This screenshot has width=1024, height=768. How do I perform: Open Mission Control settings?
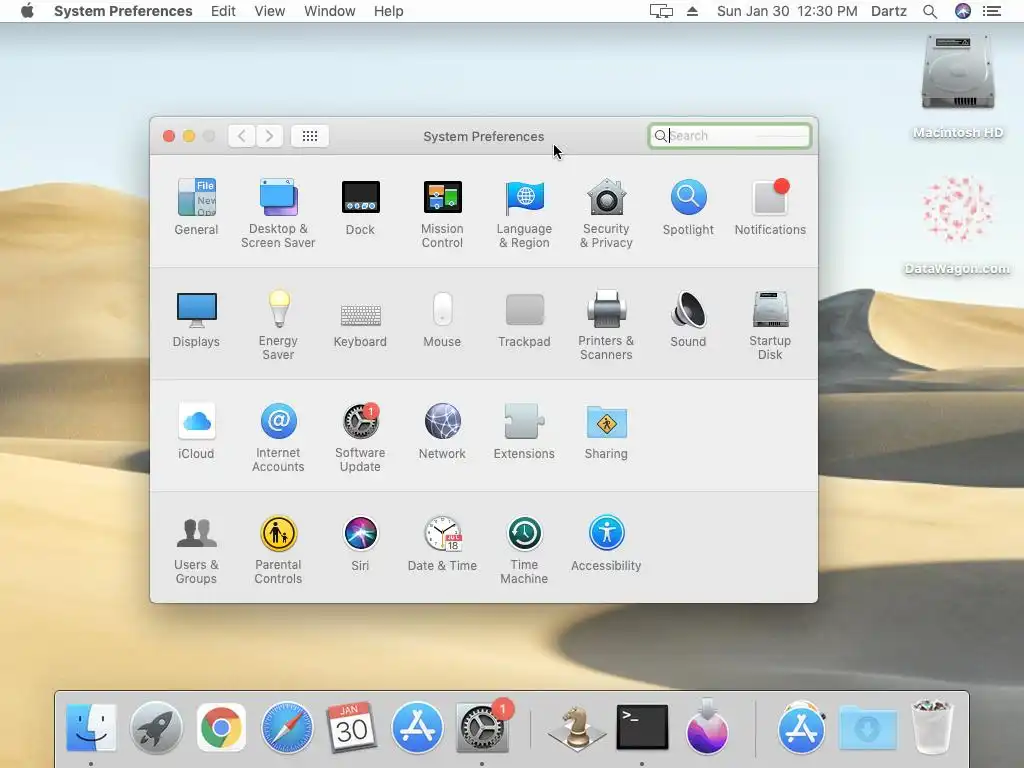(x=442, y=213)
